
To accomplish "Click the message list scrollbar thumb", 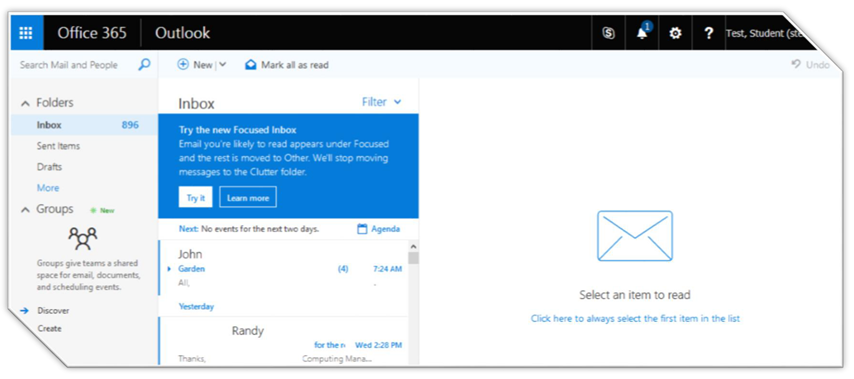I will pos(413,258).
